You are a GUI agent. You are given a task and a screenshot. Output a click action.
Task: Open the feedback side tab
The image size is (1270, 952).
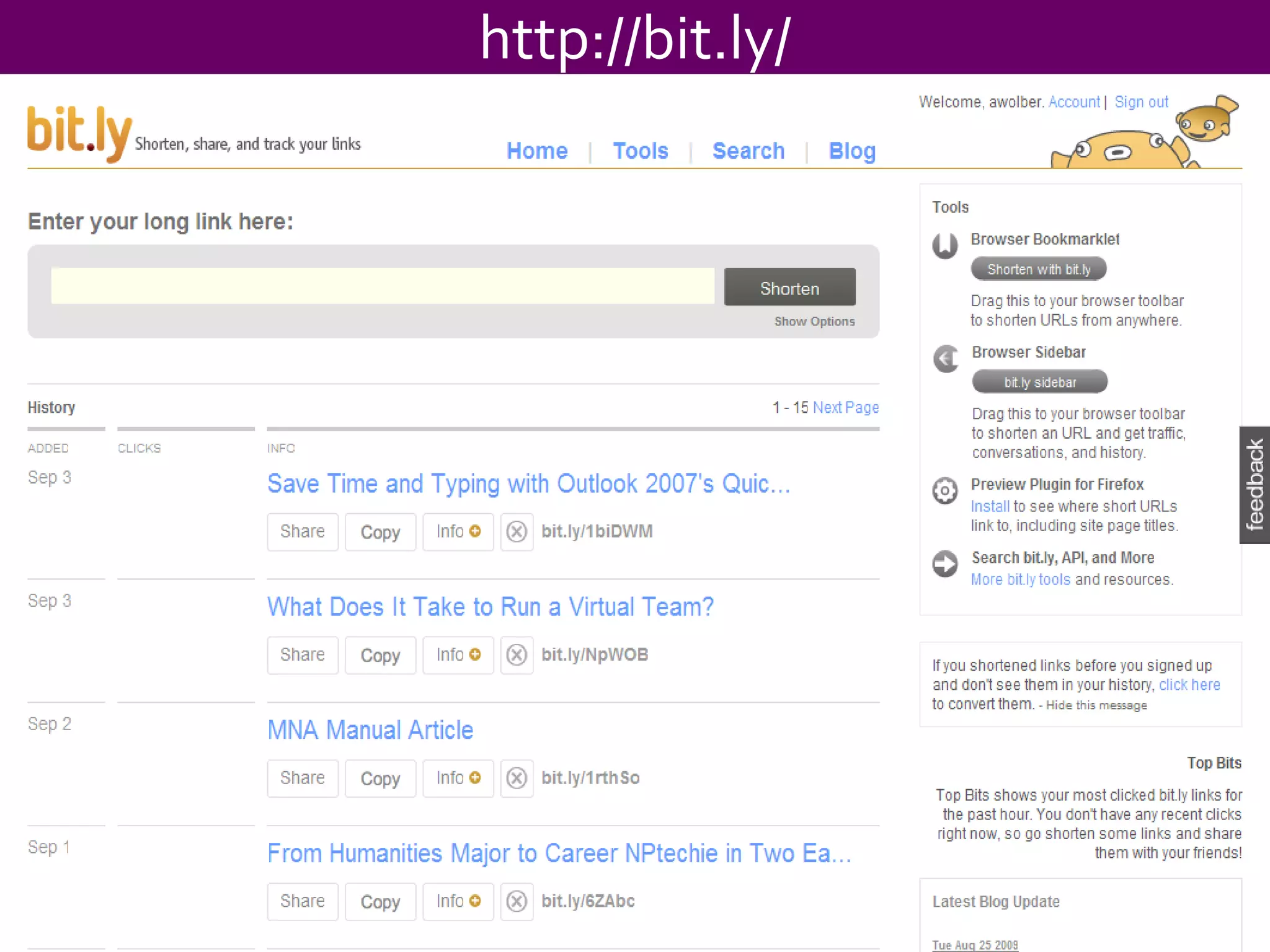pos(1254,485)
